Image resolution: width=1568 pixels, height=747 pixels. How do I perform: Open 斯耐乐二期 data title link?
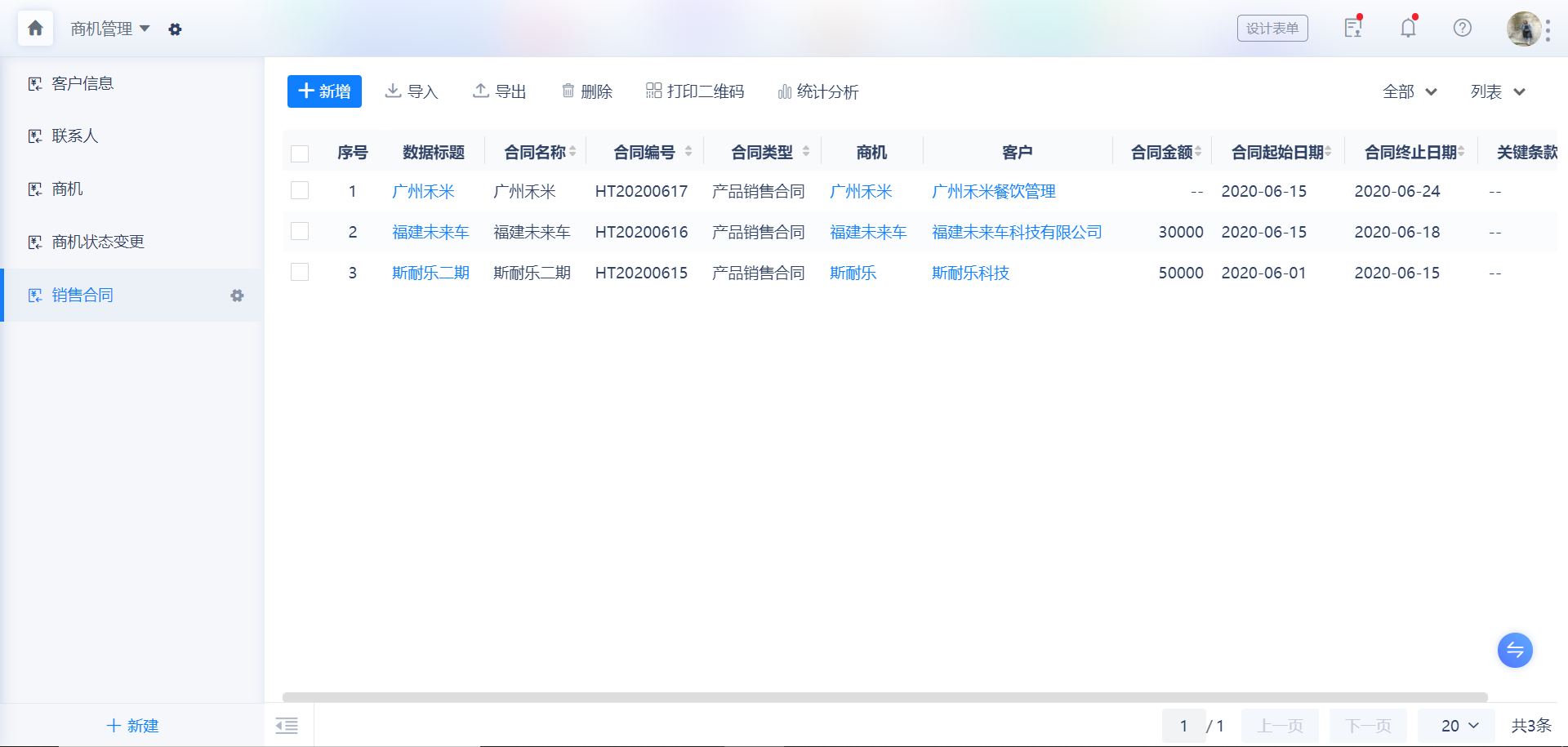[x=430, y=273]
